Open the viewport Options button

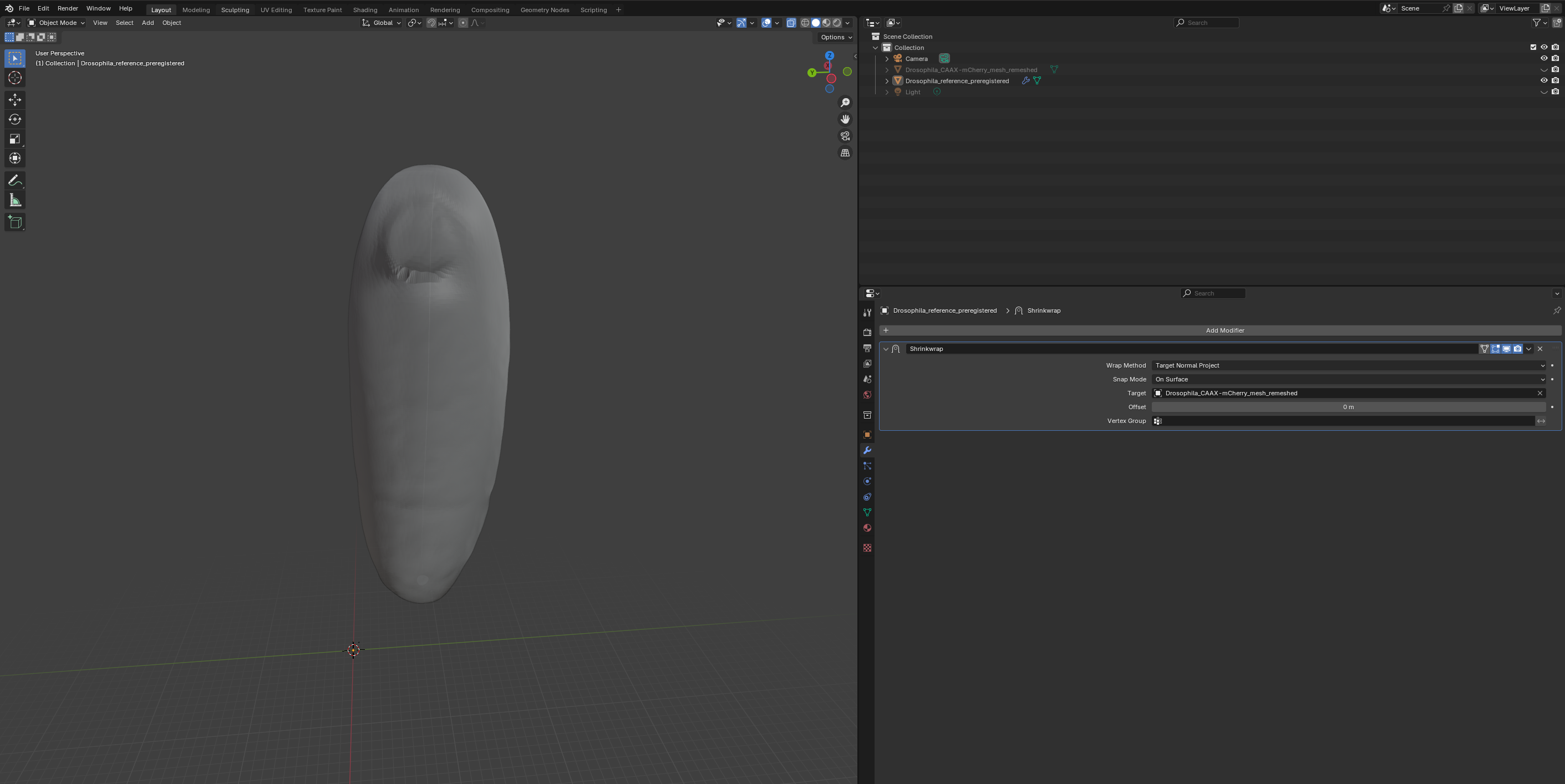click(x=836, y=37)
